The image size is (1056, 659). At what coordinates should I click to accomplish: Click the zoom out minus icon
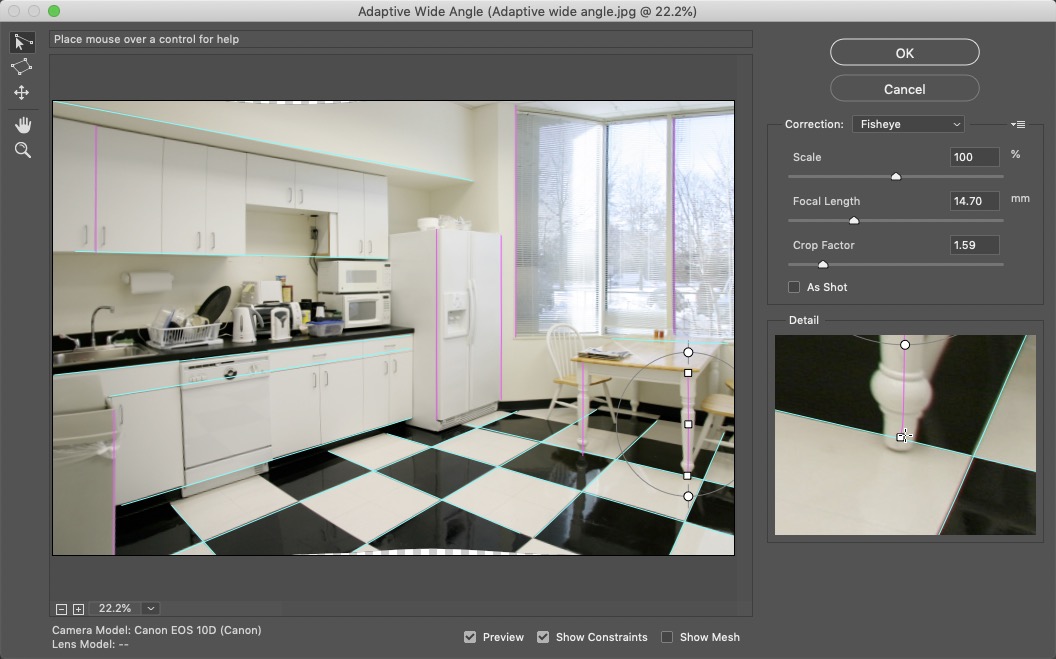pyautogui.click(x=62, y=609)
